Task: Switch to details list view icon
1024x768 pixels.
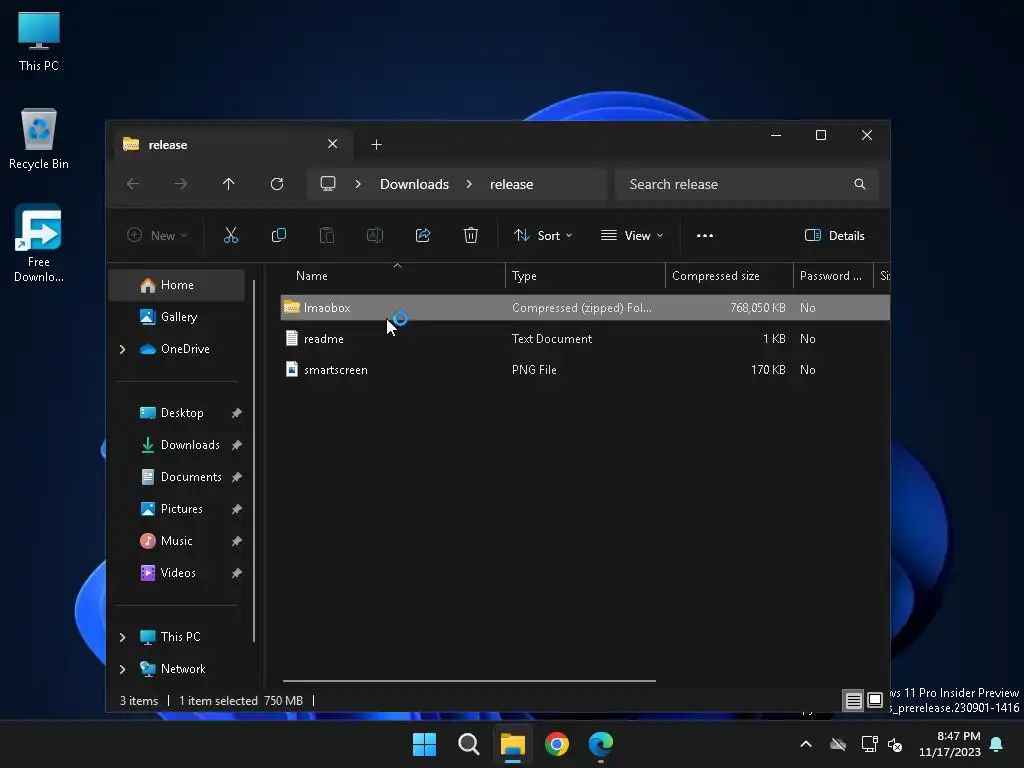Action: click(x=853, y=701)
